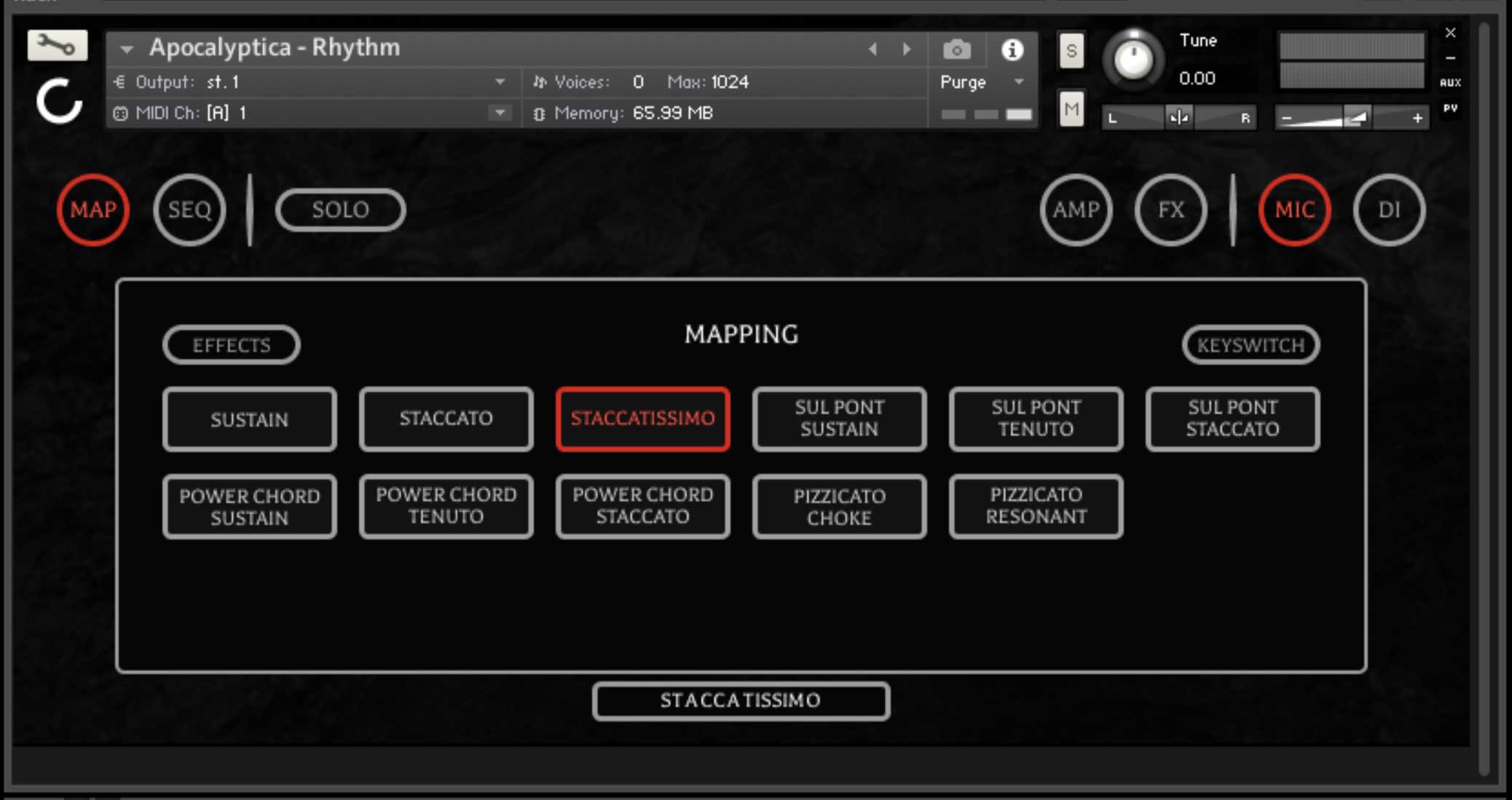Go to previous instrument preset arrow
Image resolution: width=1512 pixels, height=800 pixels.
(873, 49)
